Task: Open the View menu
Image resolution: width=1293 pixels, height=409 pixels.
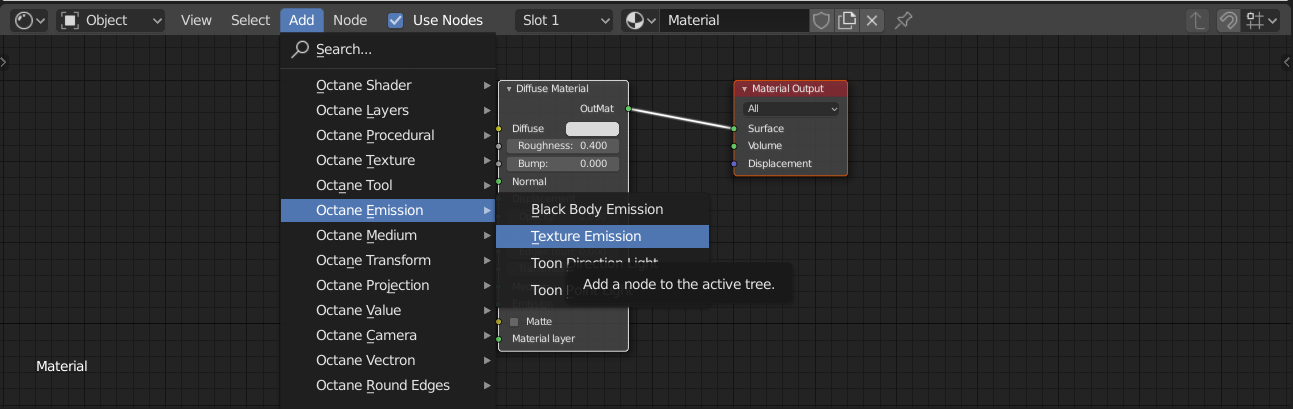Action: pyautogui.click(x=196, y=20)
